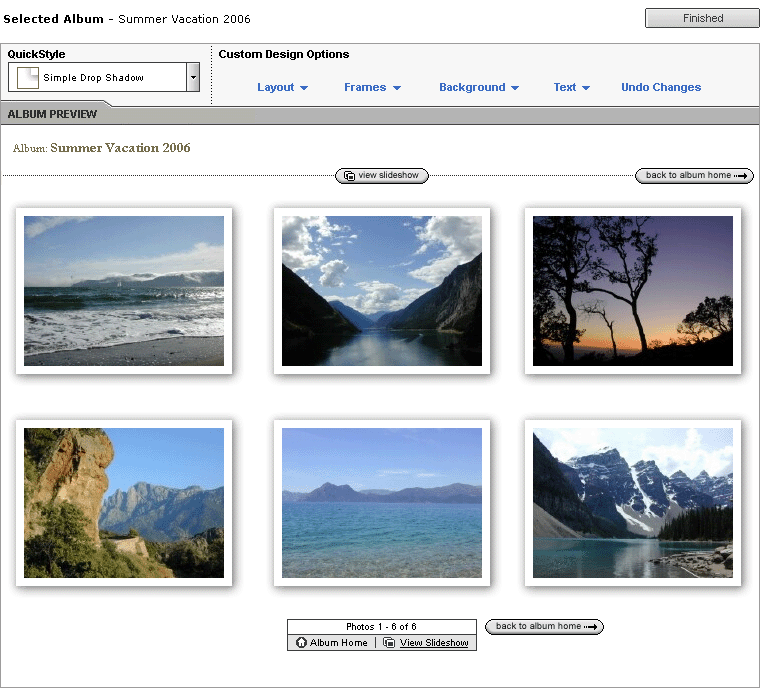
Task: Open the fjord with clouds photo
Action: [x=382, y=291]
